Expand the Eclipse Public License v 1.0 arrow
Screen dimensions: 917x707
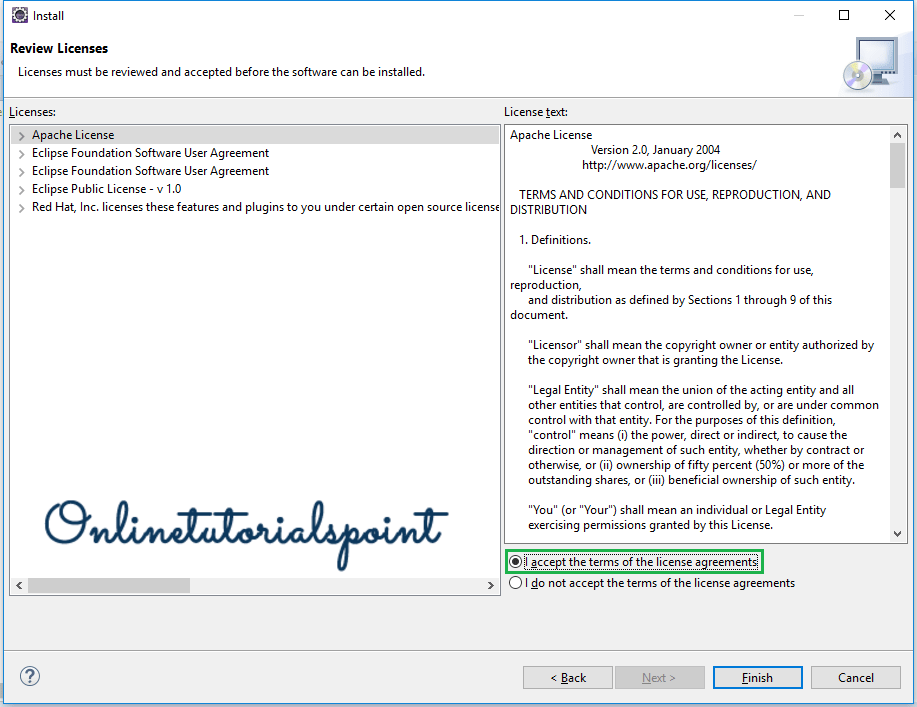21,189
